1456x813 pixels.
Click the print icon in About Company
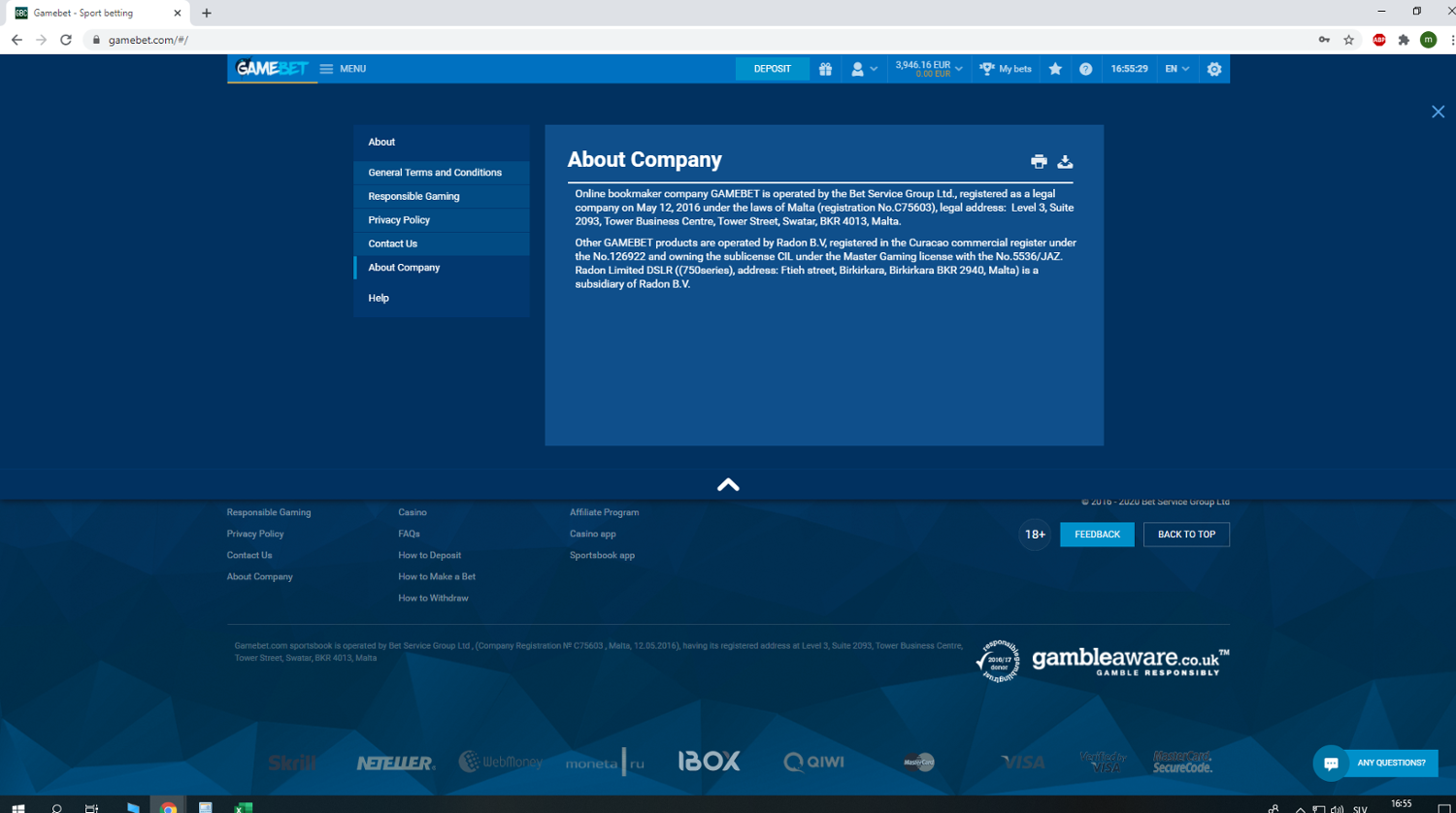point(1039,162)
